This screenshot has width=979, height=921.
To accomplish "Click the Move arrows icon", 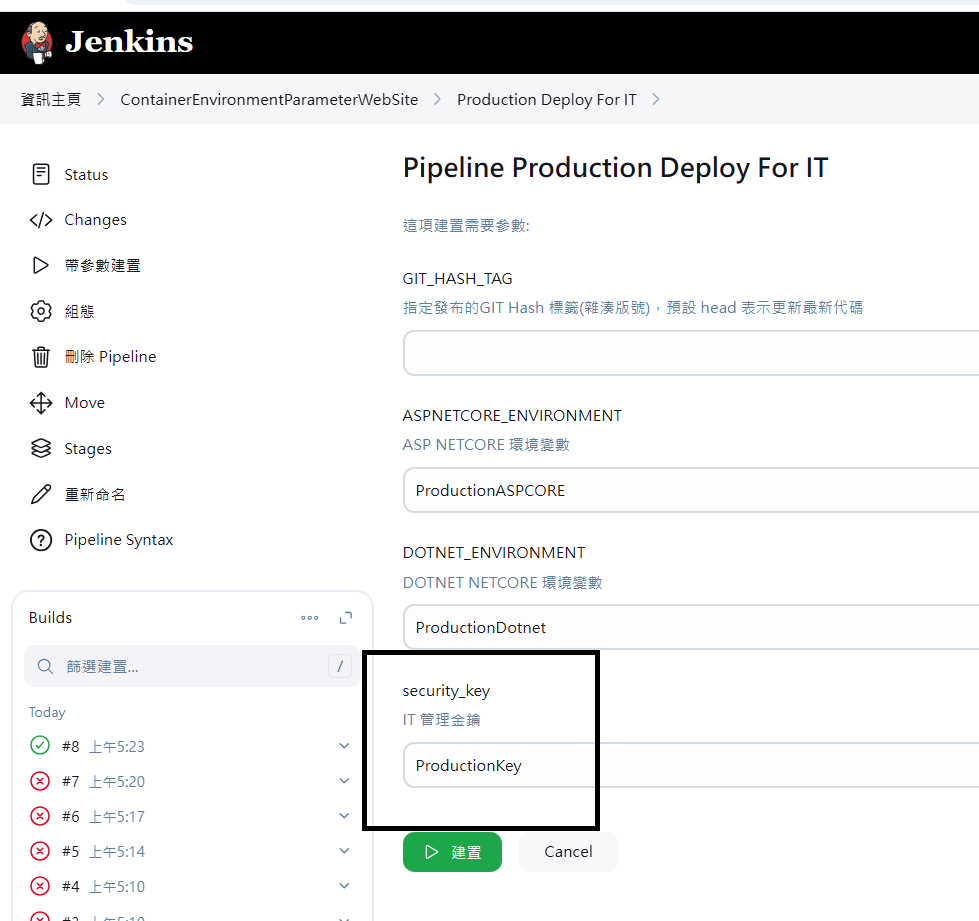I will [x=41, y=403].
